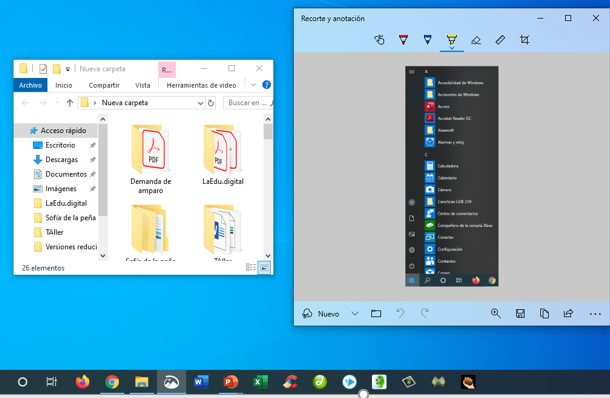Viewport: 610px width, 398px height.
Task: Select LaEdu.digital in the navigation pane
Action: 66,203
